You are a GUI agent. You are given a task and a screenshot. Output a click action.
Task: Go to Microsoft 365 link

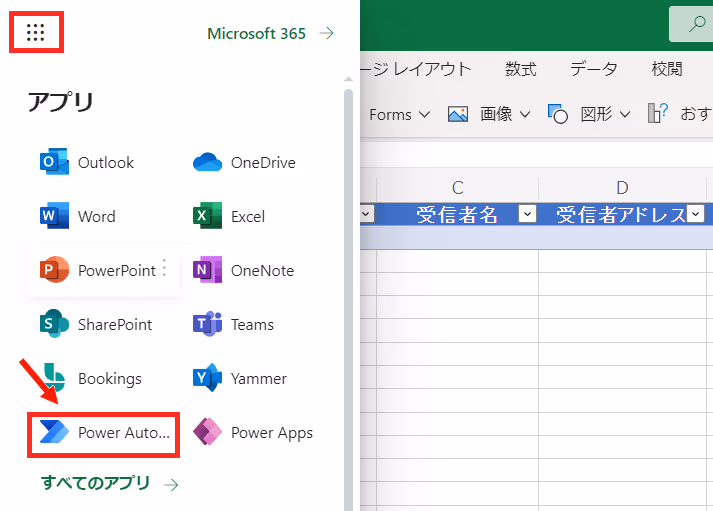pyautogui.click(x=271, y=33)
